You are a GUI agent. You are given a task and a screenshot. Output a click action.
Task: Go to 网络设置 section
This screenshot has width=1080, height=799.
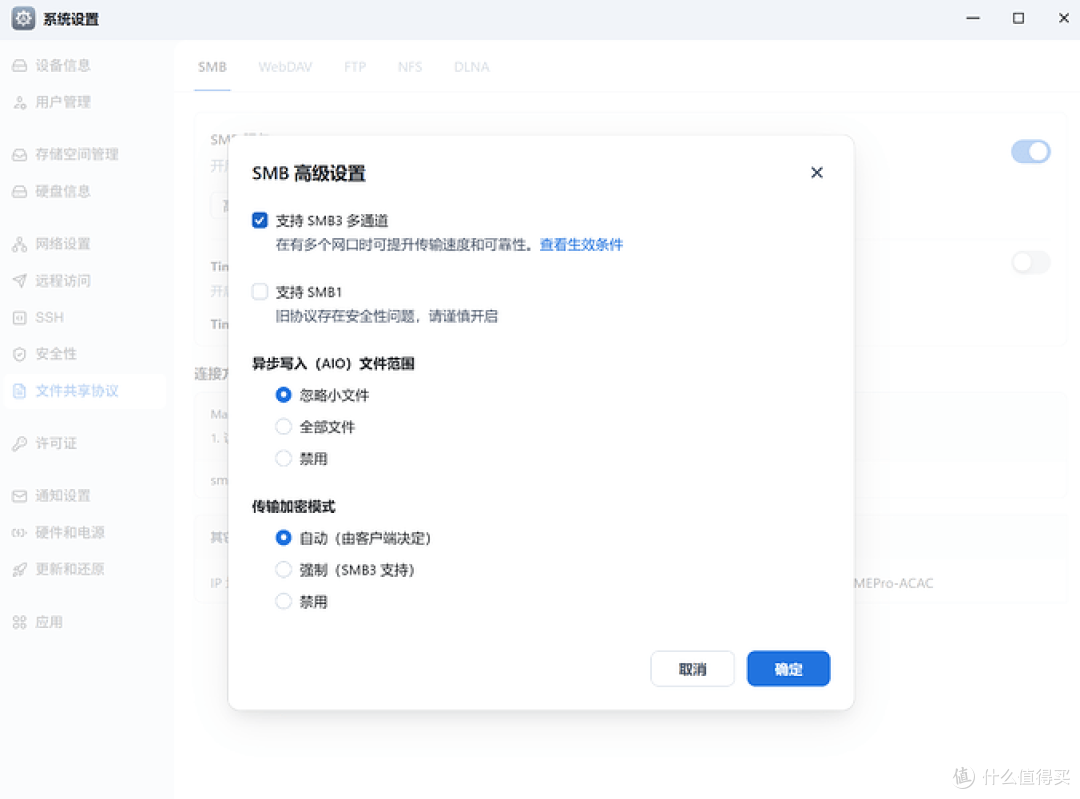point(62,243)
